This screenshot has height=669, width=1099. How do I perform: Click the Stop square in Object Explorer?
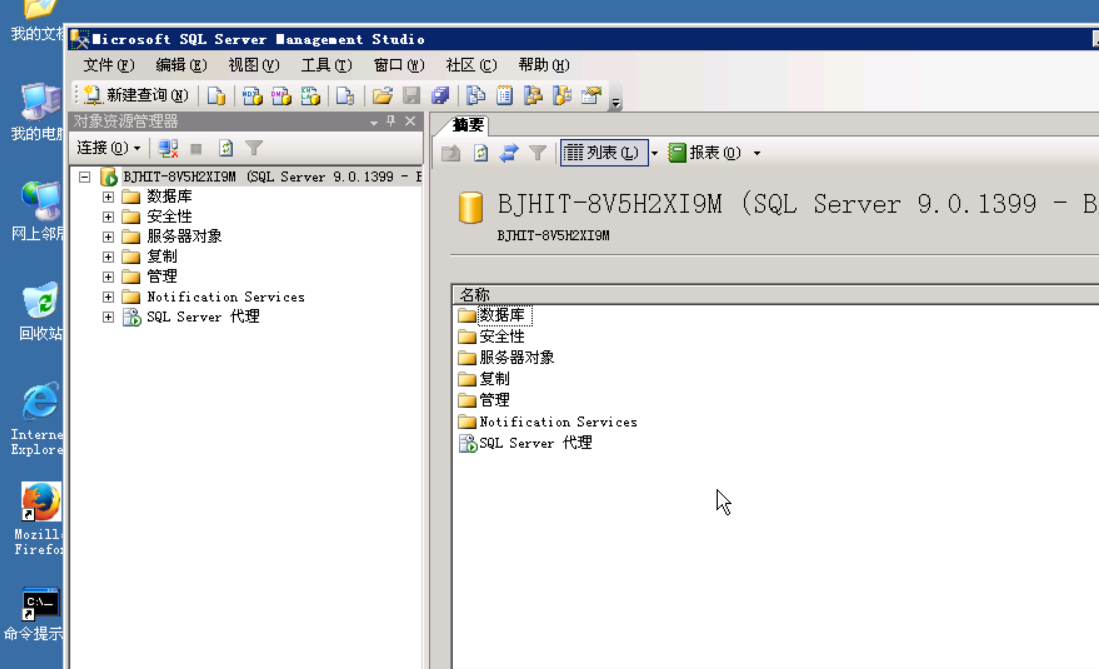[196, 149]
